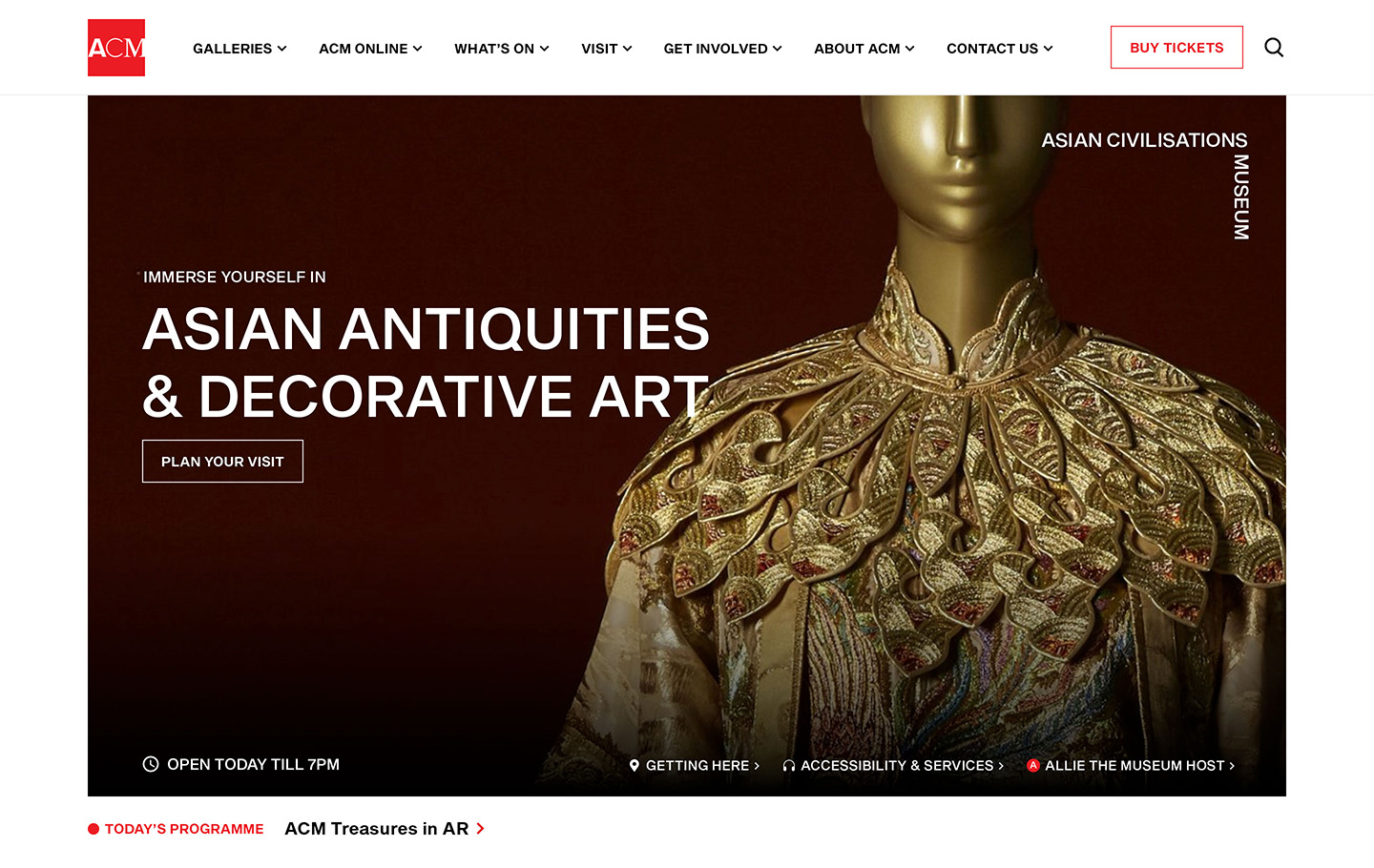Image resolution: width=1374 pixels, height=868 pixels.
Task: Open the search magnifier icon
Action: click(x=1274, y=48)
